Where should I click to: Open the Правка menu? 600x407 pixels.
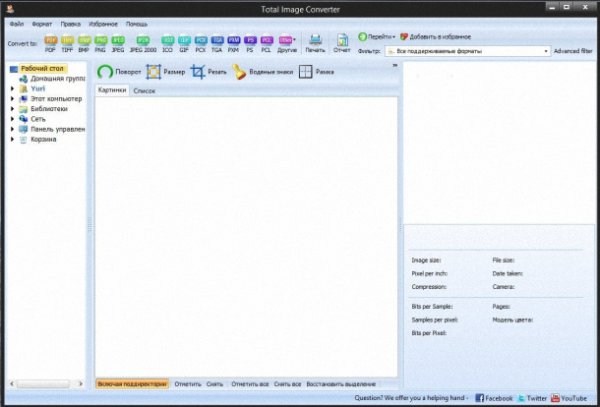pyautogui.click(x=70, y=24)
